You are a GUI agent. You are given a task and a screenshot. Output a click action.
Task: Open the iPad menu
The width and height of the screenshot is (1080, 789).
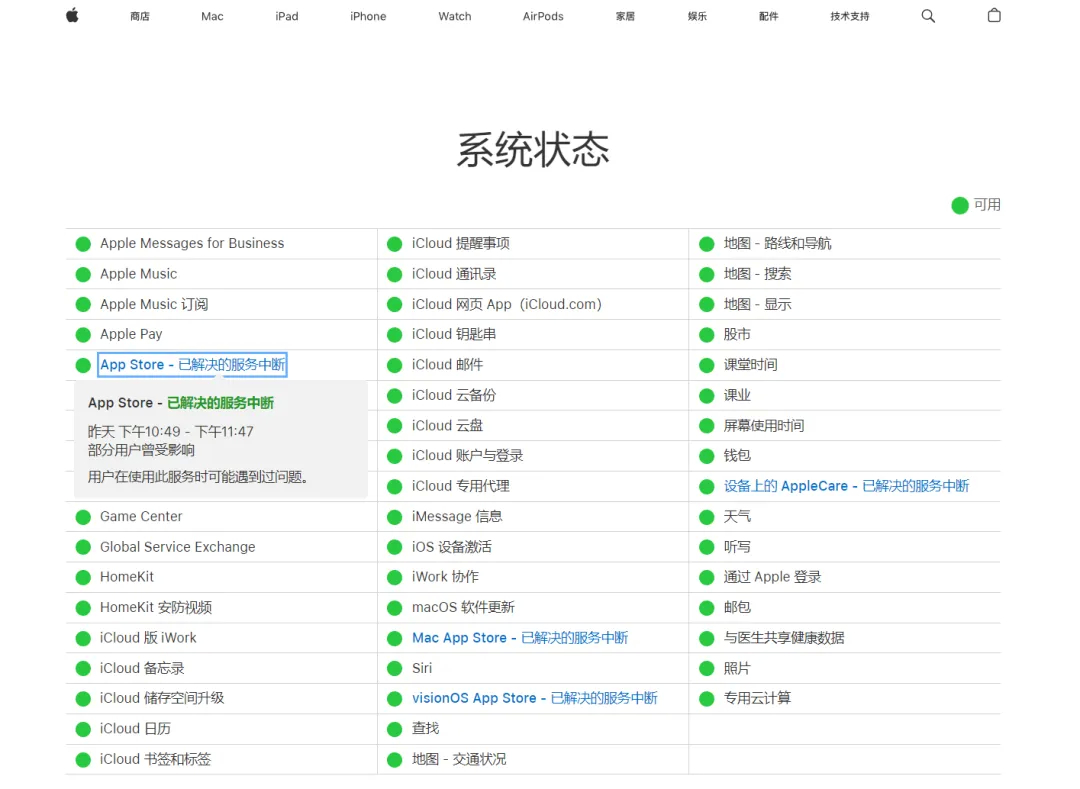tap(287, 16)
